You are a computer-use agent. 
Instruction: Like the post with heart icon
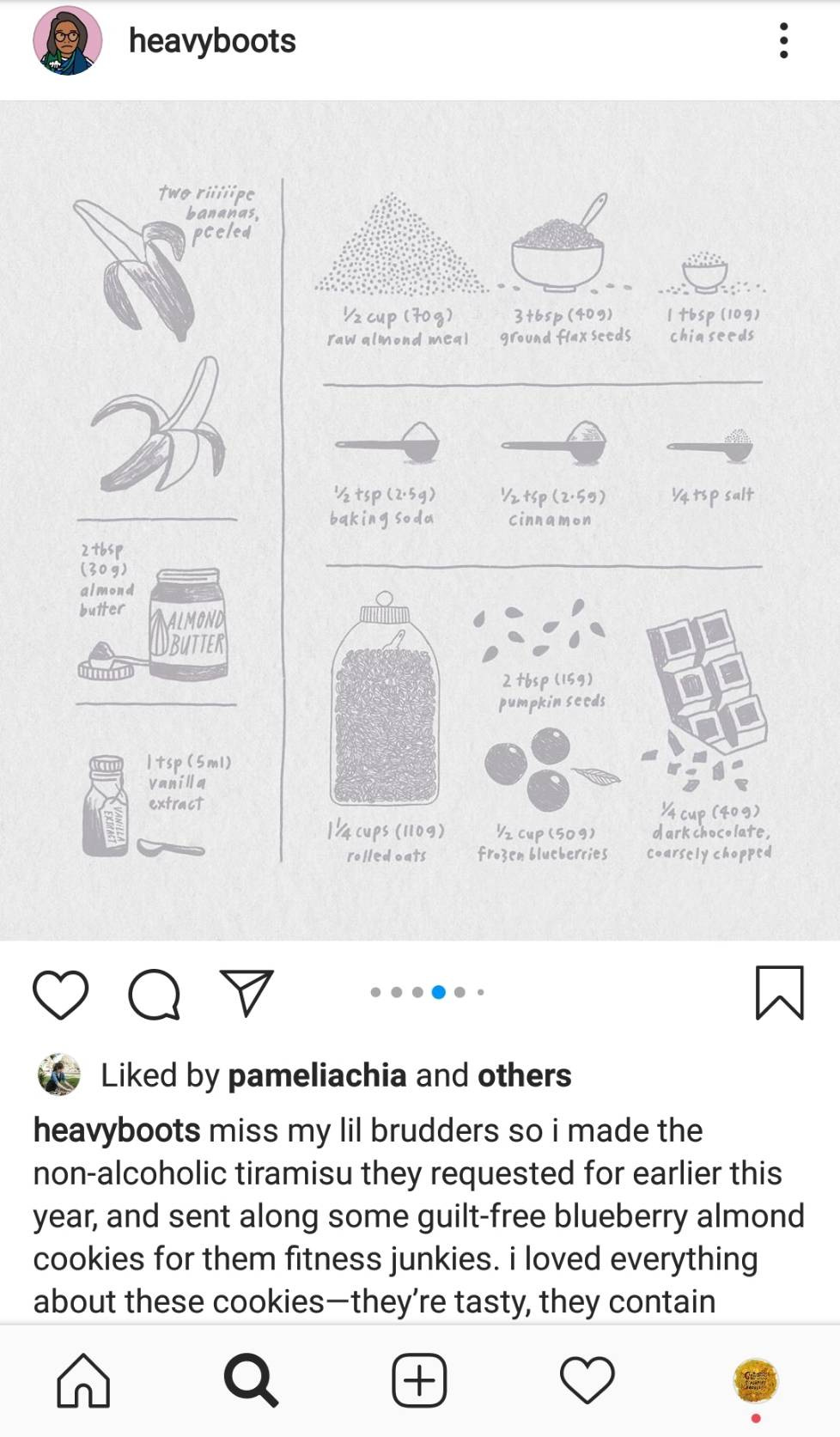pyautogui.click(x=60, y=994)
